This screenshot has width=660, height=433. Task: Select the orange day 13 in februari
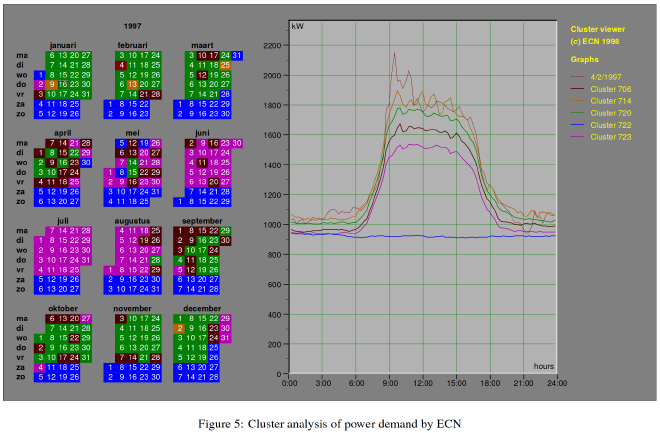tap(132, 85)
